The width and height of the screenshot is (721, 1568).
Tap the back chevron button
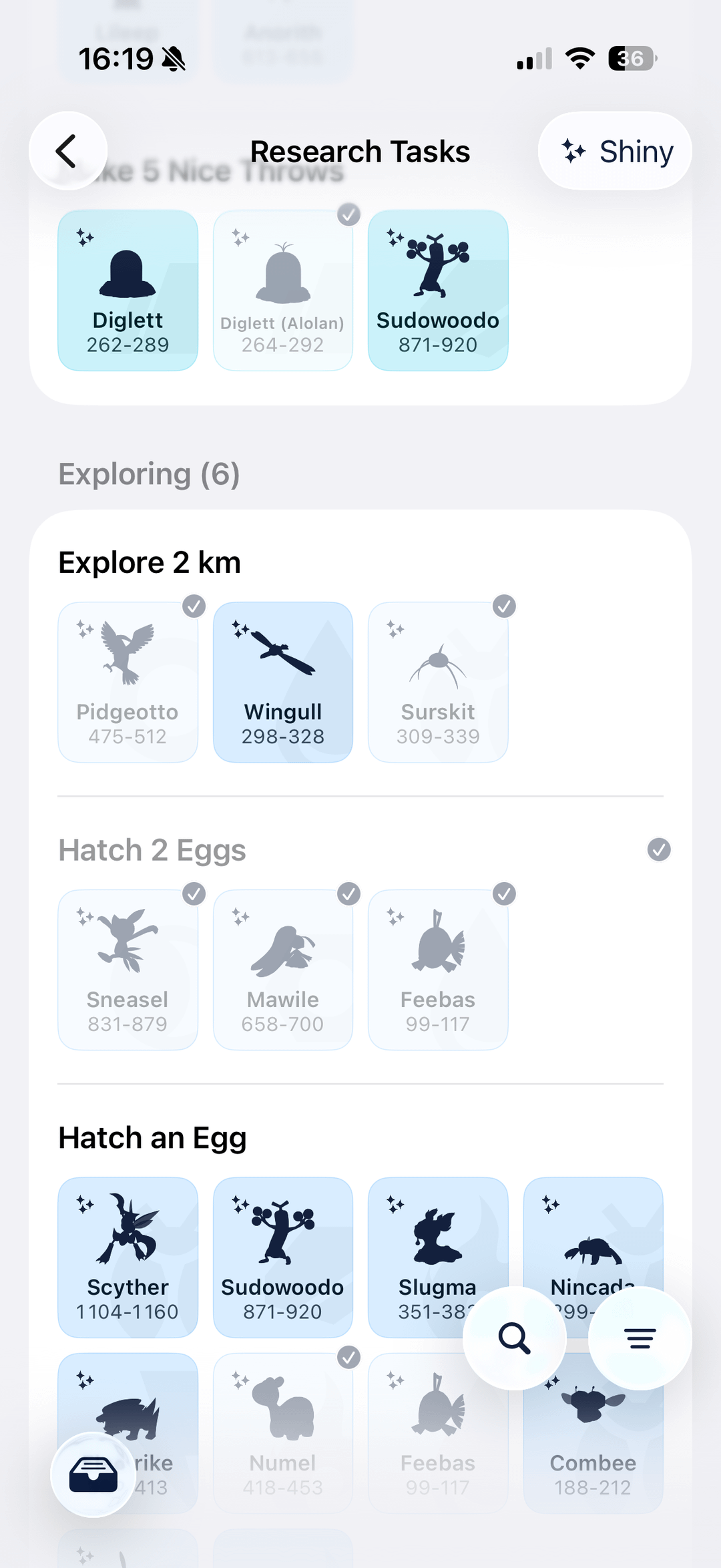tap(67, 151)
